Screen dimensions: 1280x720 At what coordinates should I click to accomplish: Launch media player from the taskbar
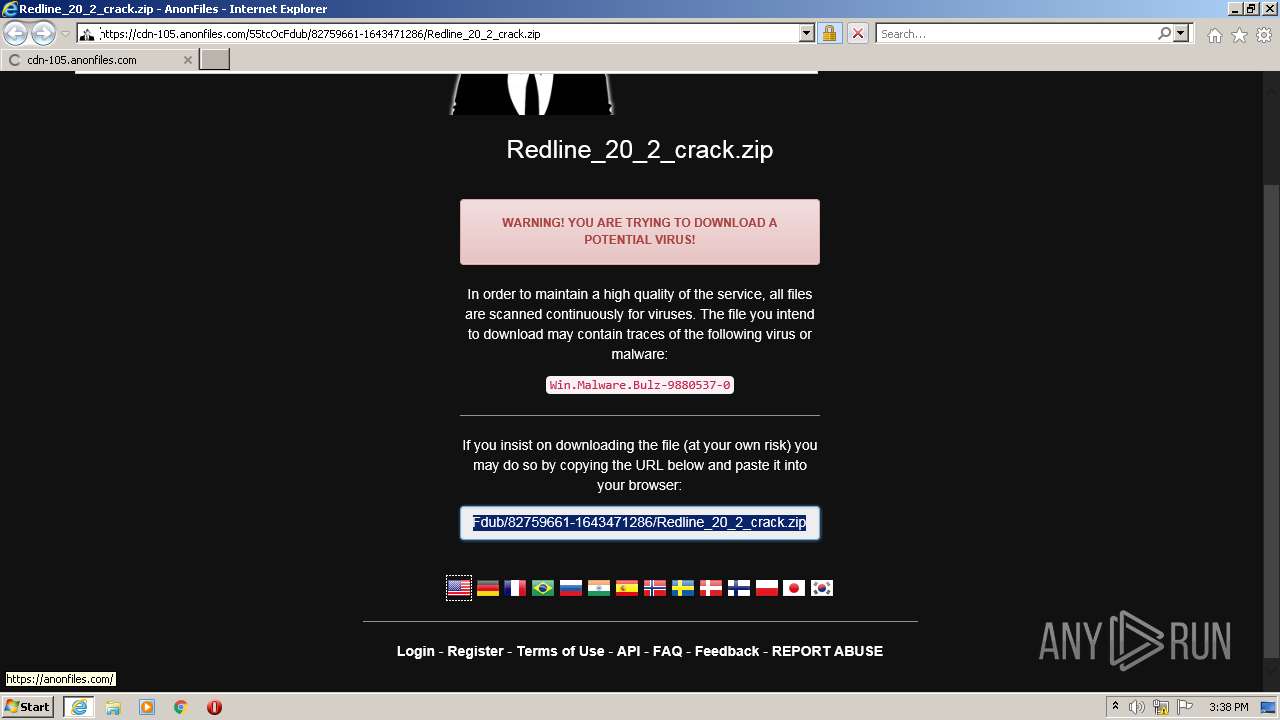click(x=147, y=707)
